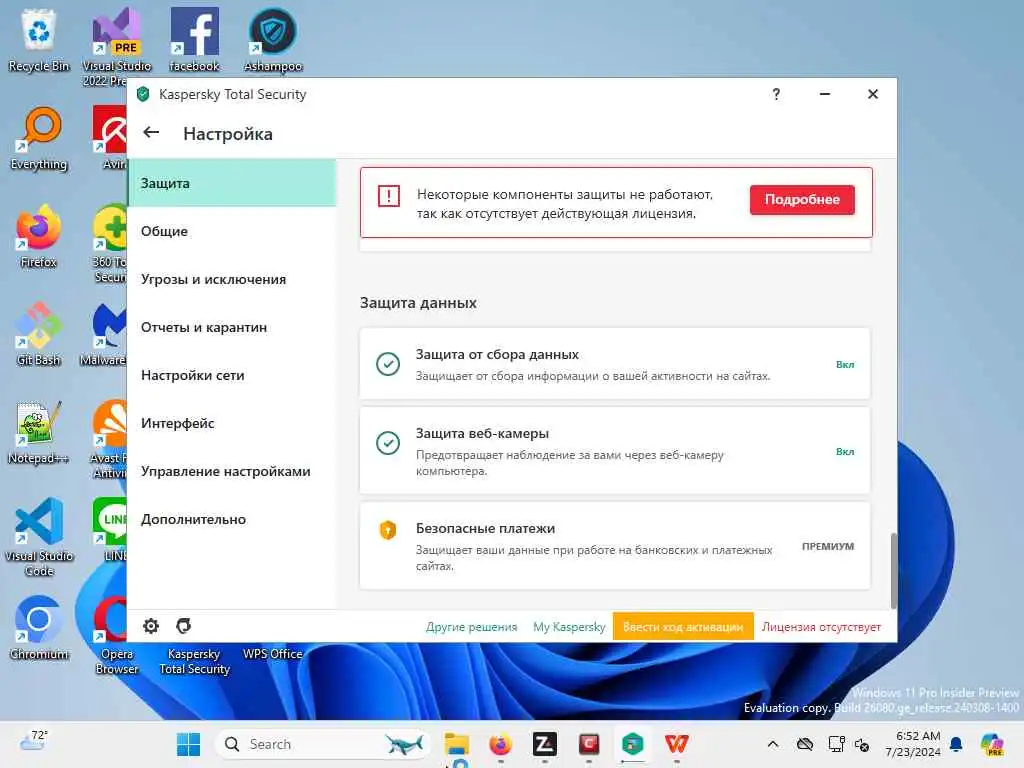The width and height of the screenshot is (1024, 768).
Task: Click the Kaspersky shield logo in the title bar
Action: click(x=143, y=94)
